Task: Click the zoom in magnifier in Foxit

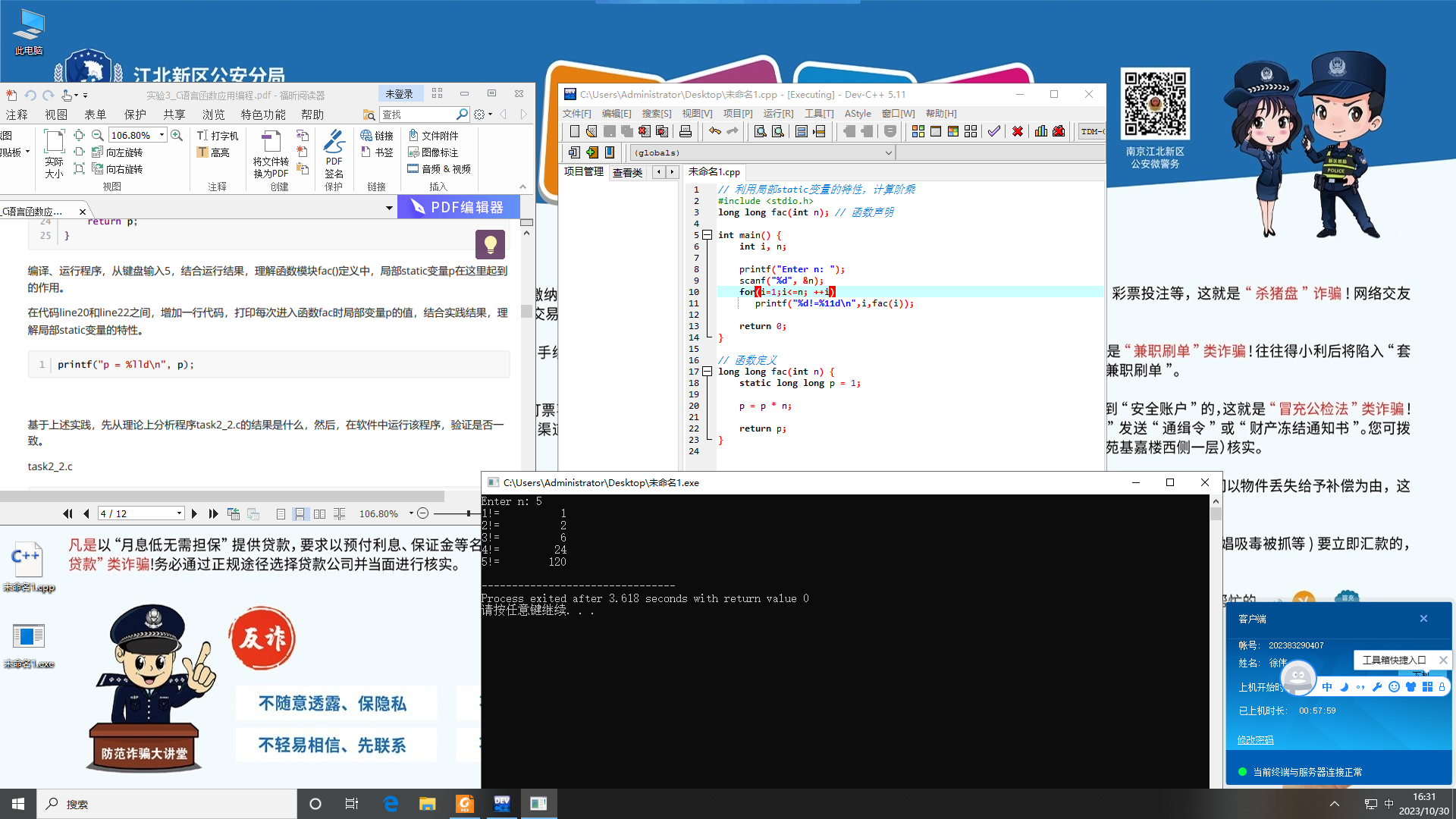Action: point(177,135)
